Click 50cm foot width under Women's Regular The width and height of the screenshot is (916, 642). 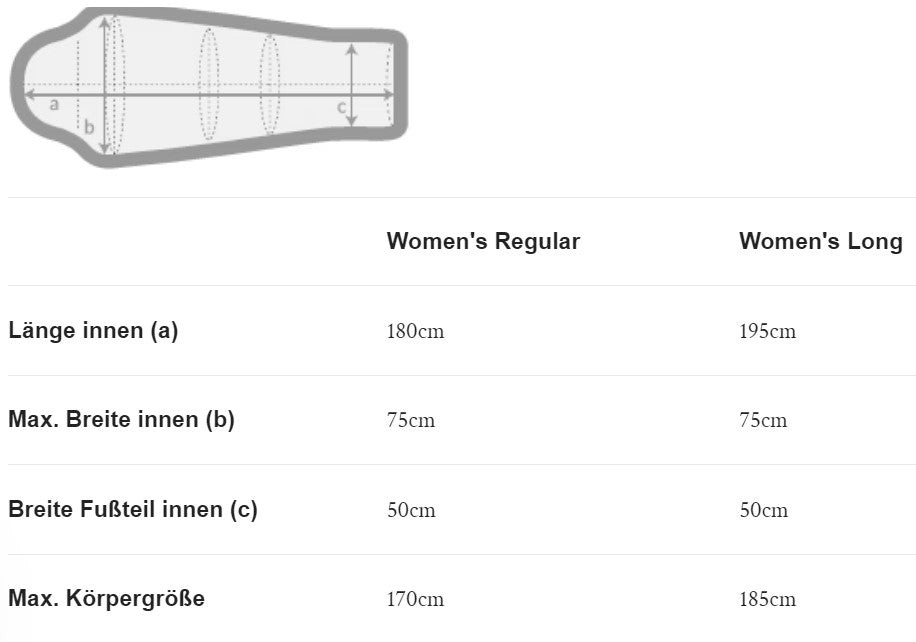tap(411, 511)
